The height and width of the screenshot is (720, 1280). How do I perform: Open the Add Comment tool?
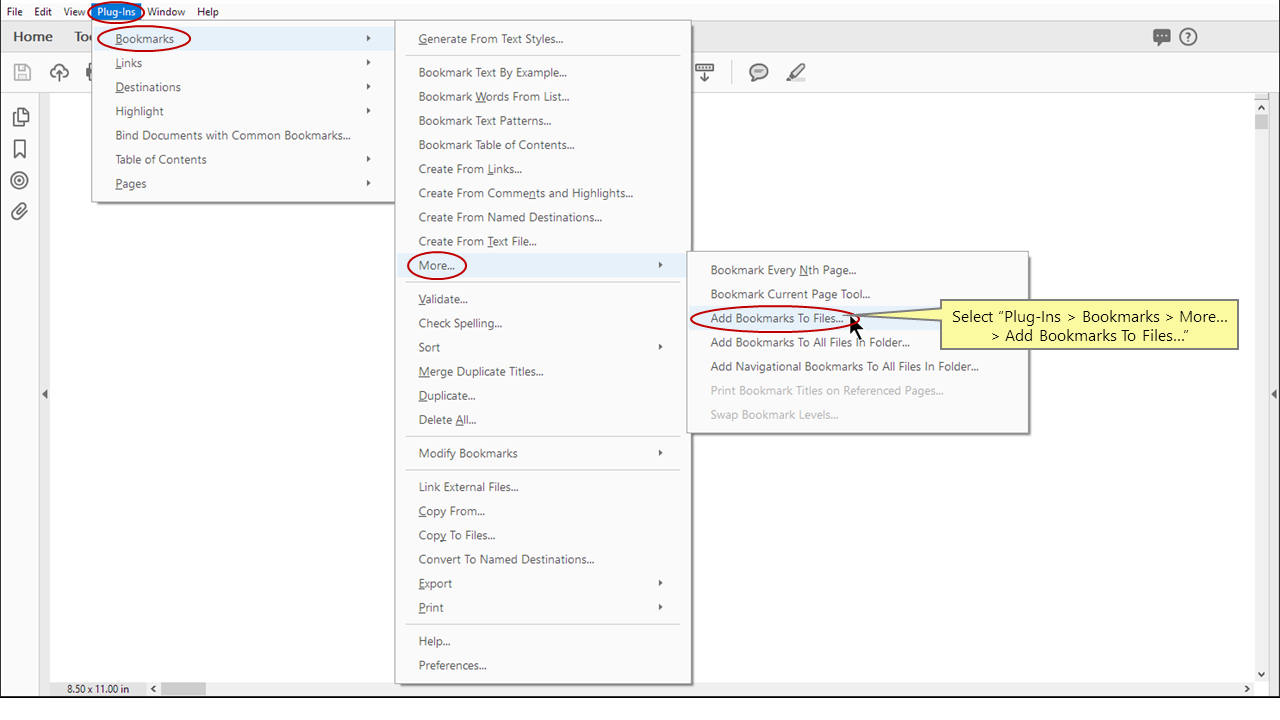[758, 71]
